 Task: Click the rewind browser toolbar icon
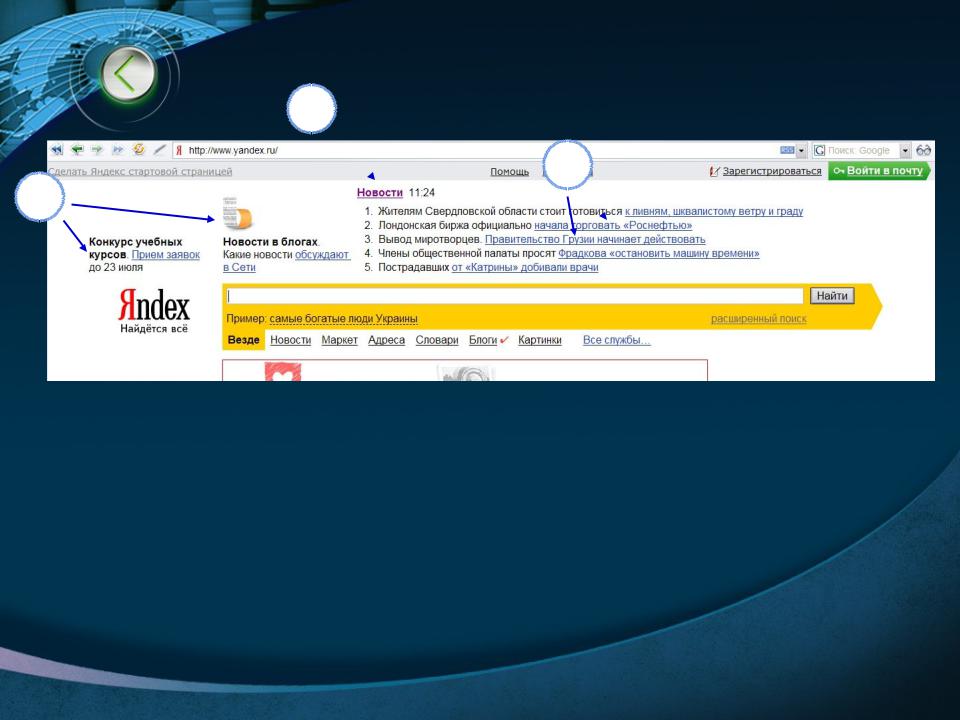coord(57,149)
